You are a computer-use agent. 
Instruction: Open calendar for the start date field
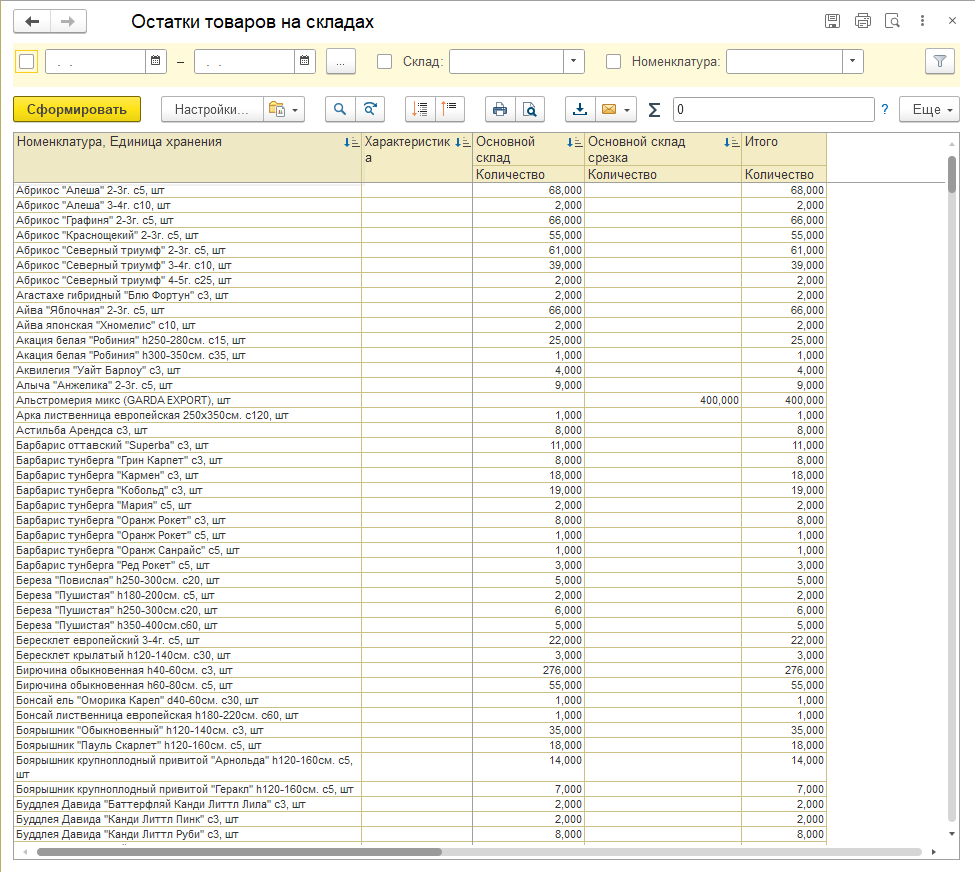(155, 61)
